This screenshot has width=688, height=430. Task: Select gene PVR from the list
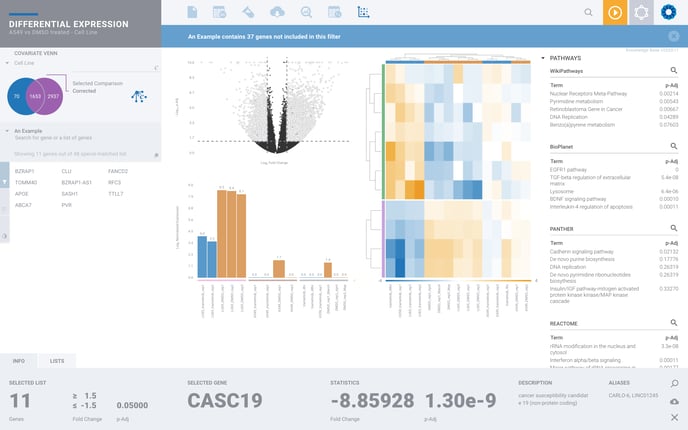tap(66, 205)
